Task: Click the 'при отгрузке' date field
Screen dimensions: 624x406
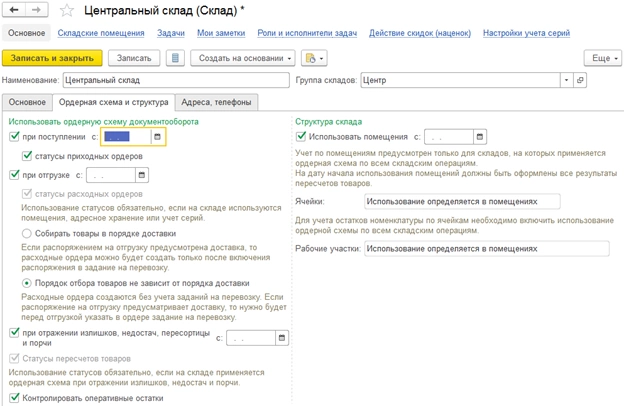Action: 111,175
